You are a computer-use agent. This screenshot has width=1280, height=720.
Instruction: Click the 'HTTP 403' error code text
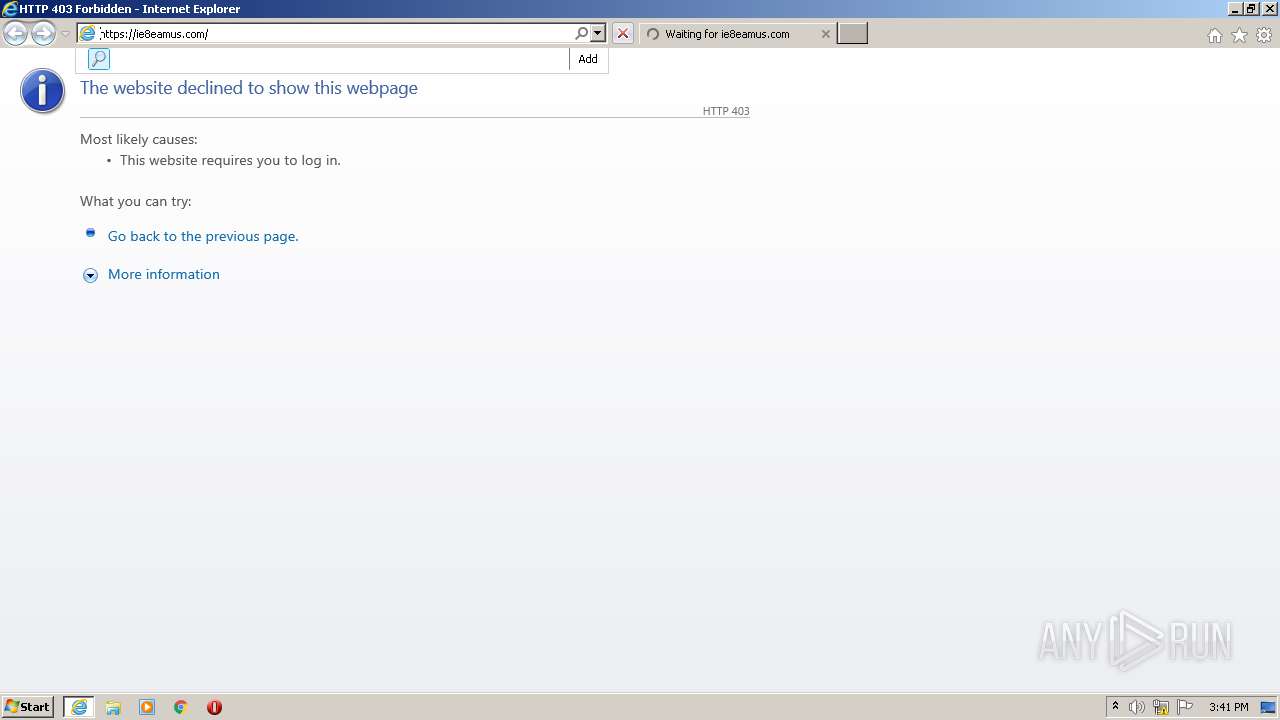[726, 111]
